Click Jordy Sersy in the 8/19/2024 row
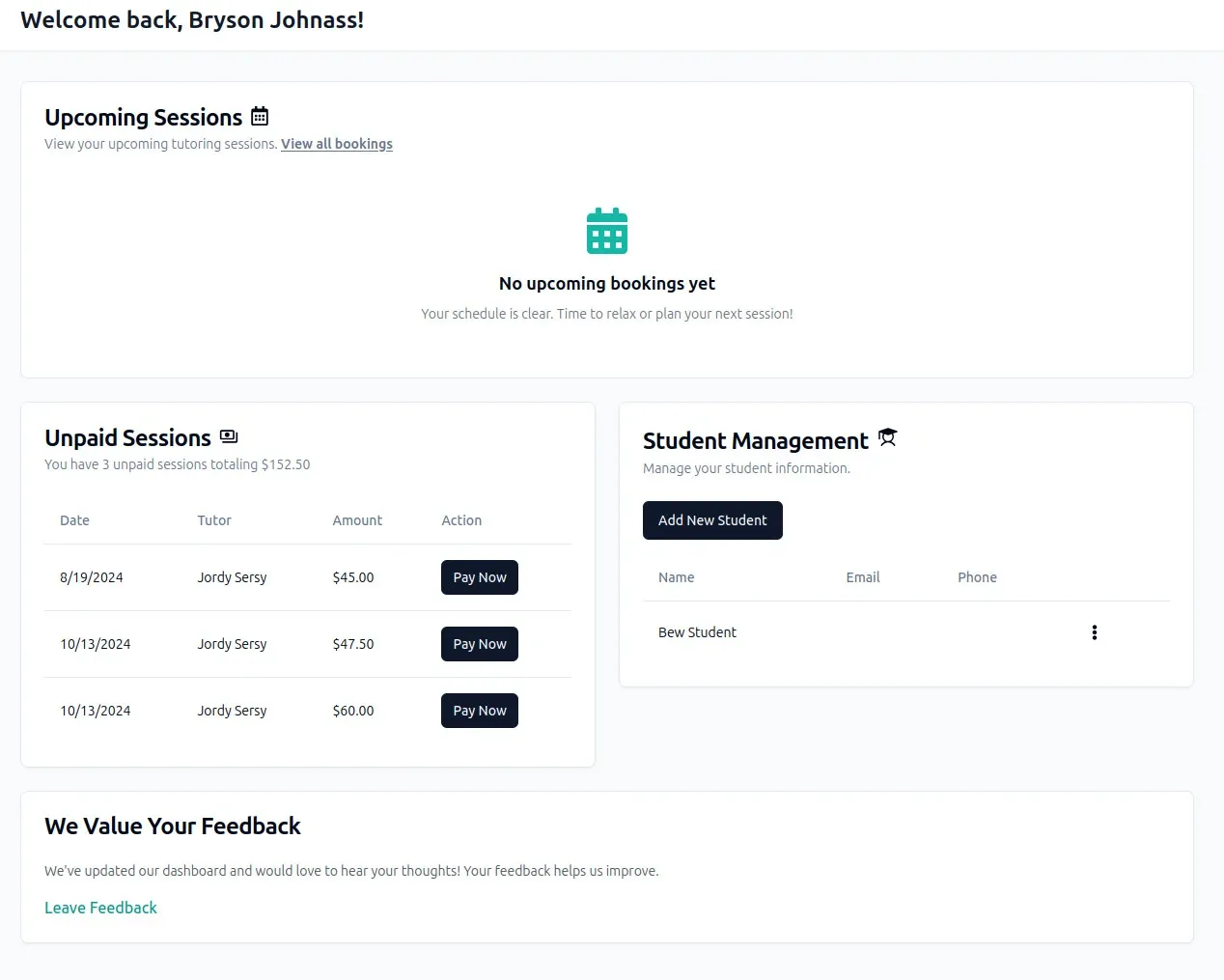Image resolution: width=1224 pixels, height=980 pixels. click(x=232, y=577)
